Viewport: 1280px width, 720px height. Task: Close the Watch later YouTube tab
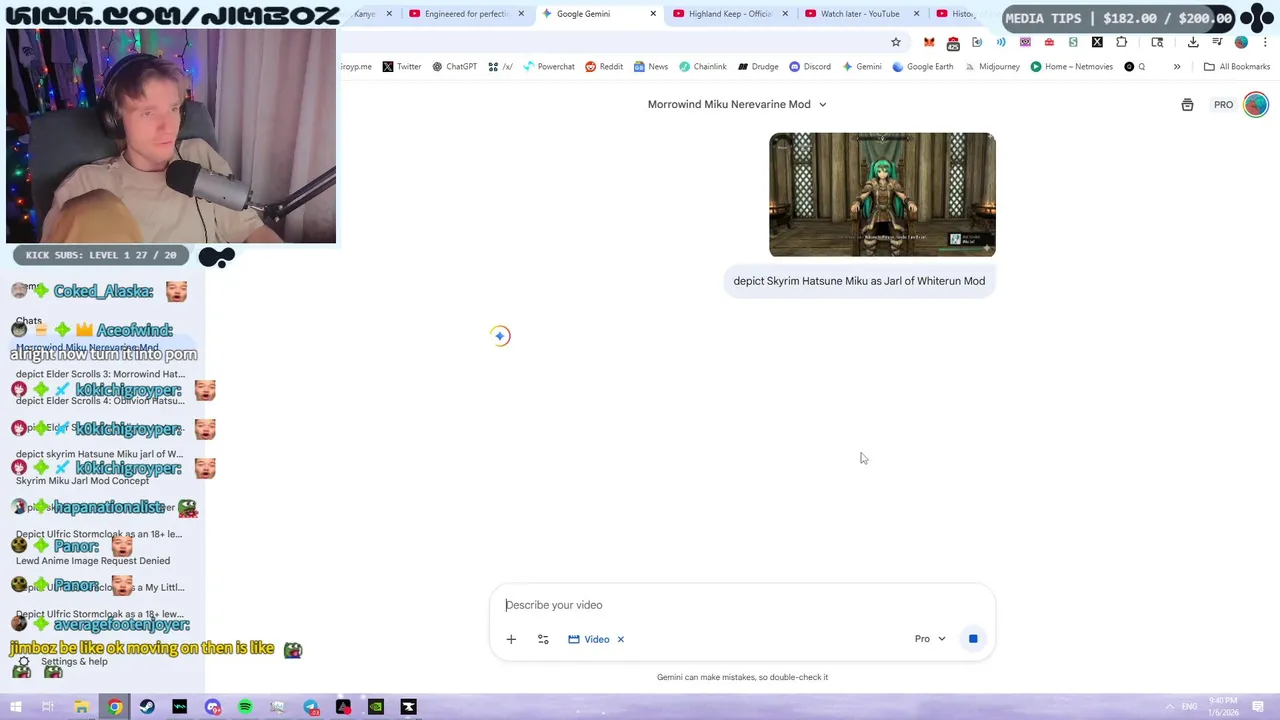pos(917,14)
